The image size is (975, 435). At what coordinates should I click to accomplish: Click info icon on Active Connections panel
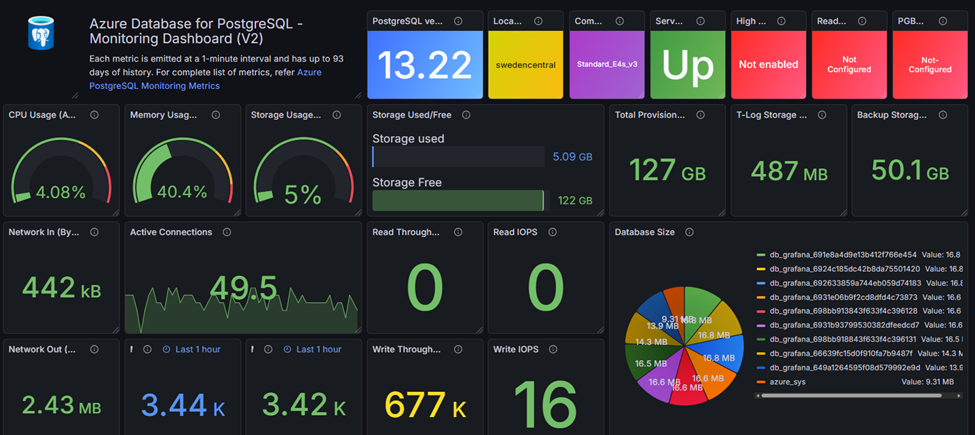click(226, 232)
